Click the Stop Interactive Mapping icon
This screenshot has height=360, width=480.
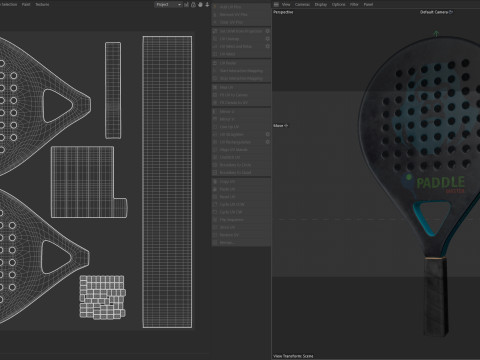[215, 78]
